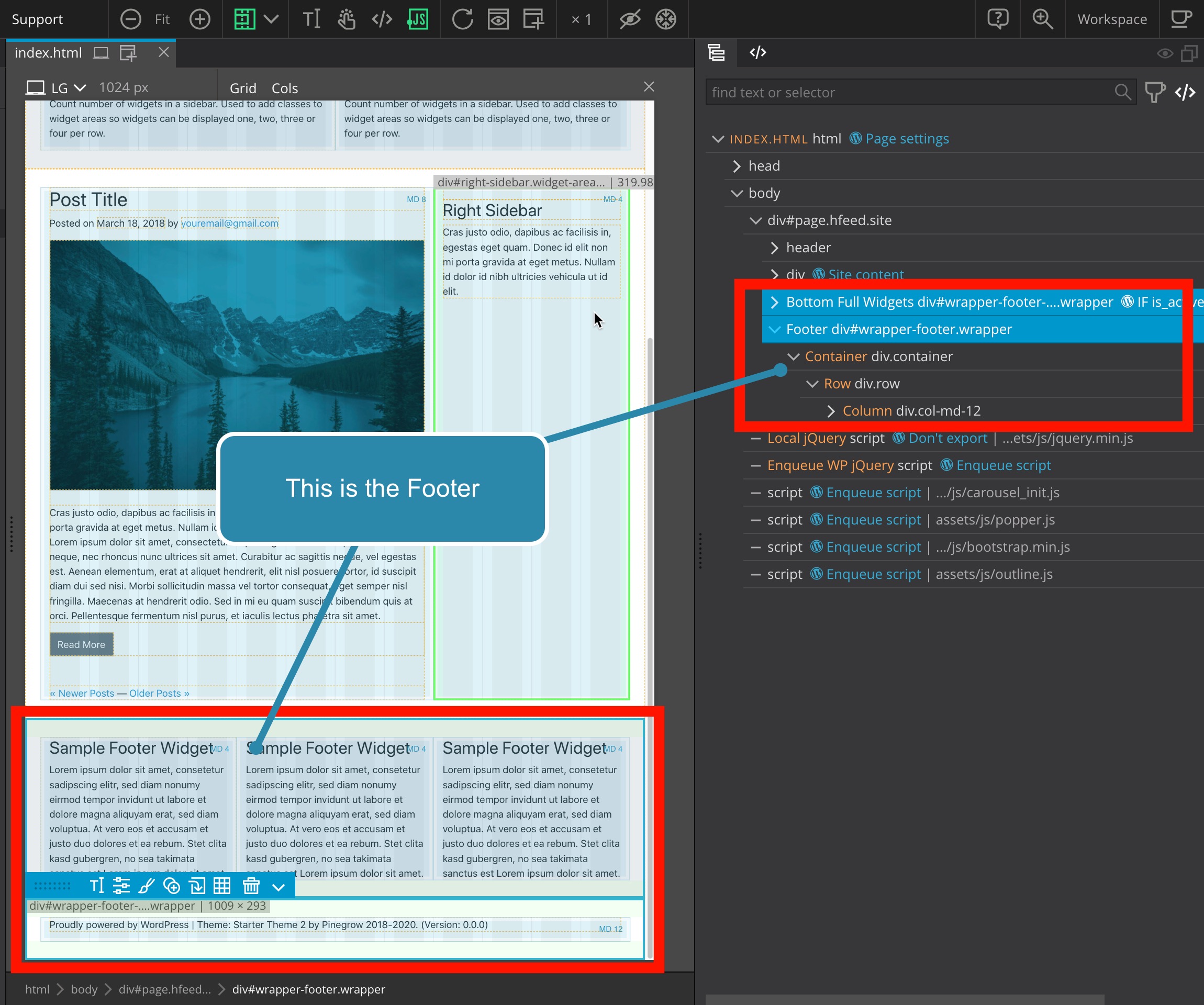Viewport: 1204px width, 1005px height.
Task: Click the Older Posts link
Action: pos(159,693)
